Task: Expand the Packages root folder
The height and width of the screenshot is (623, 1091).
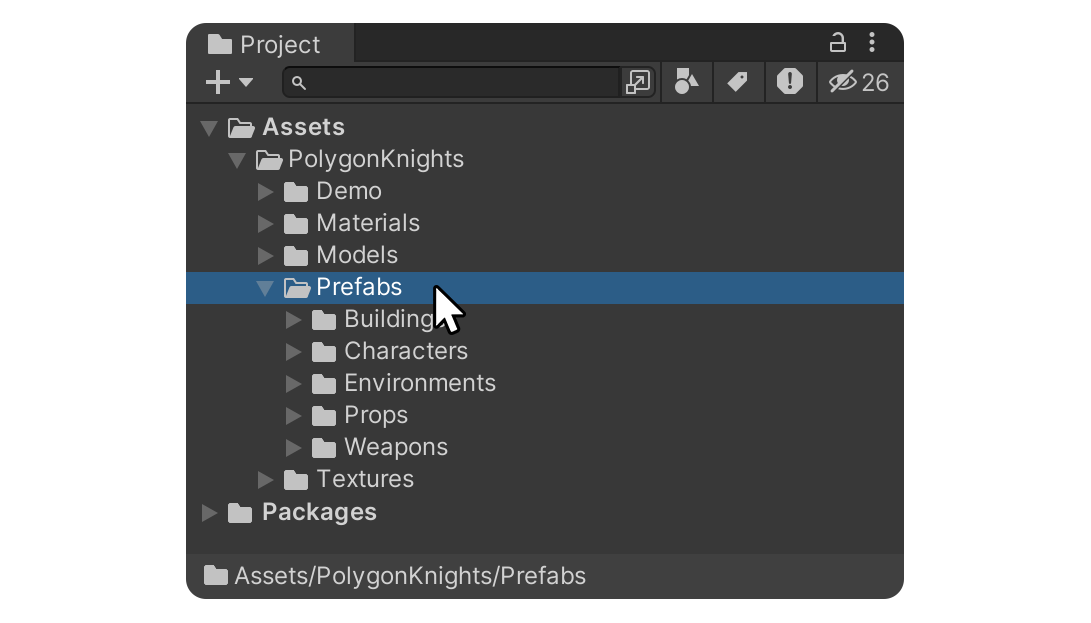Action: point(209,513)
